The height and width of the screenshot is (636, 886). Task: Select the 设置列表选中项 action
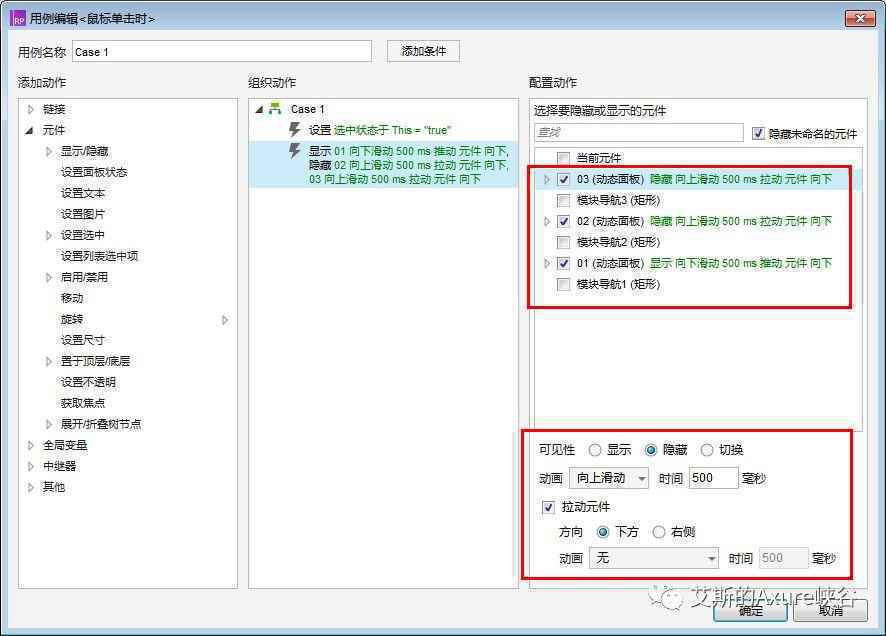point(99,256)
